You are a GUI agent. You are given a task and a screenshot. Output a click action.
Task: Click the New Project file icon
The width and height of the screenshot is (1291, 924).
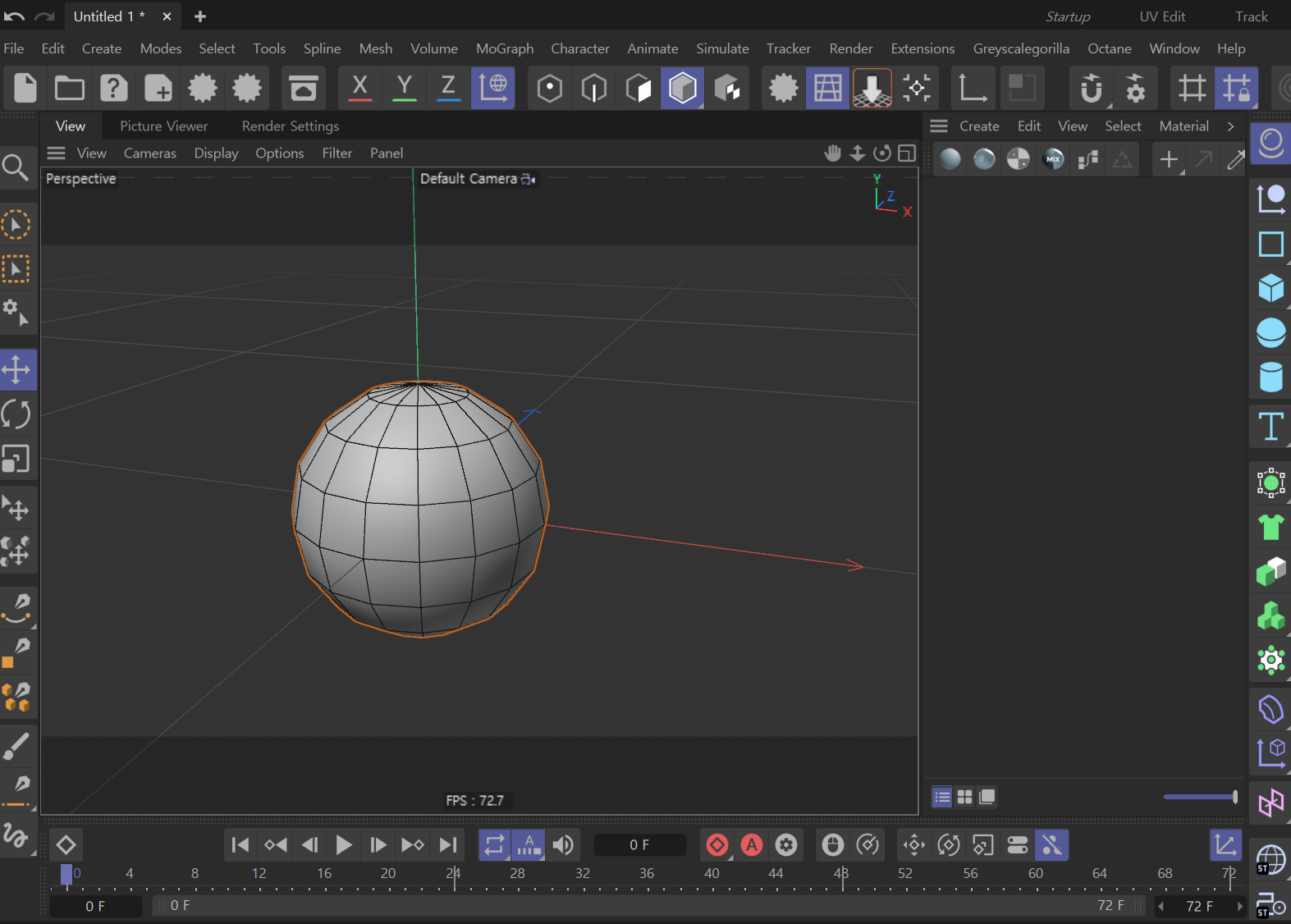25,88
